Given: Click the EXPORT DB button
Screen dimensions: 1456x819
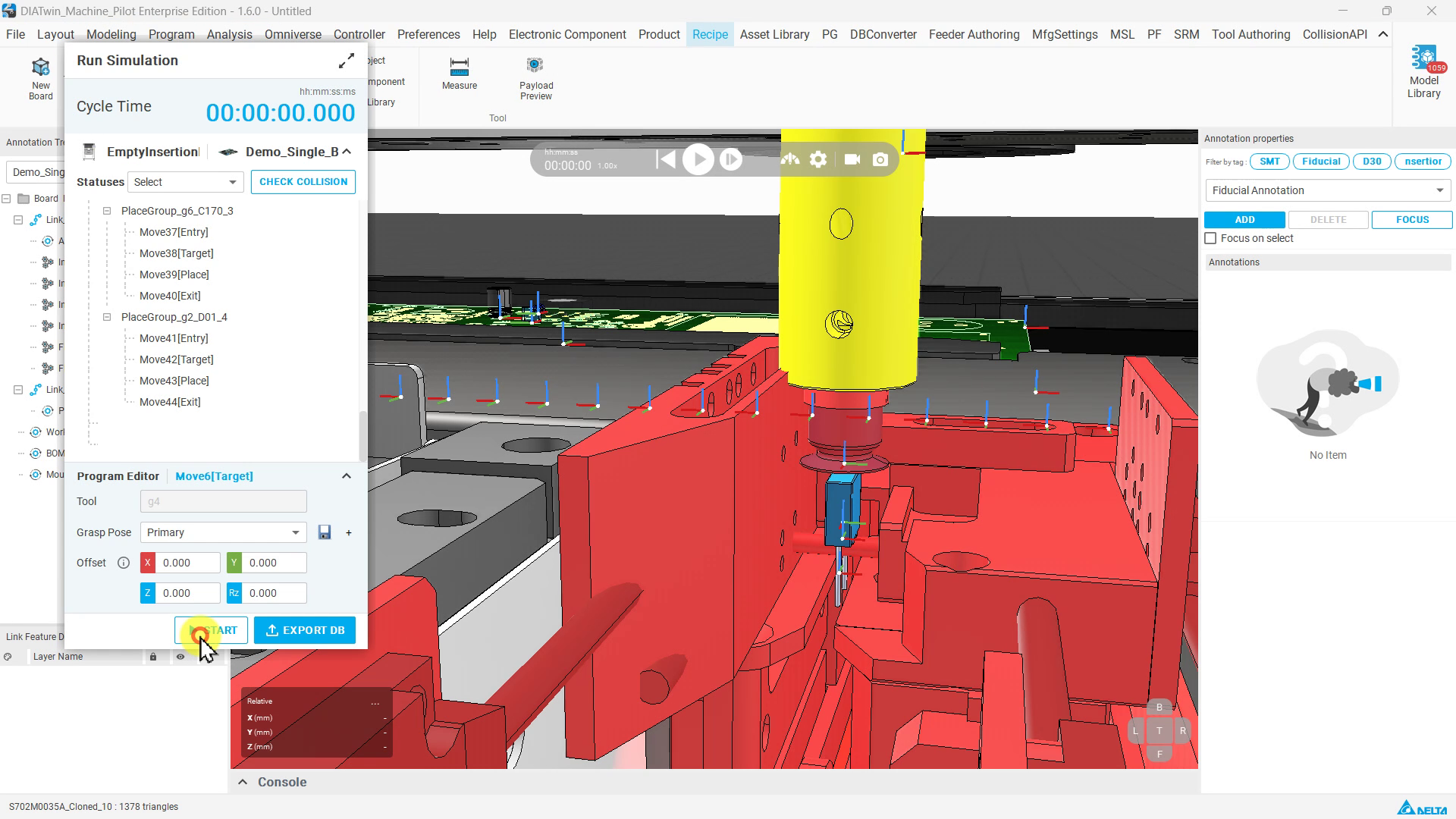Looking at the screenshot, I should [305, 630].
